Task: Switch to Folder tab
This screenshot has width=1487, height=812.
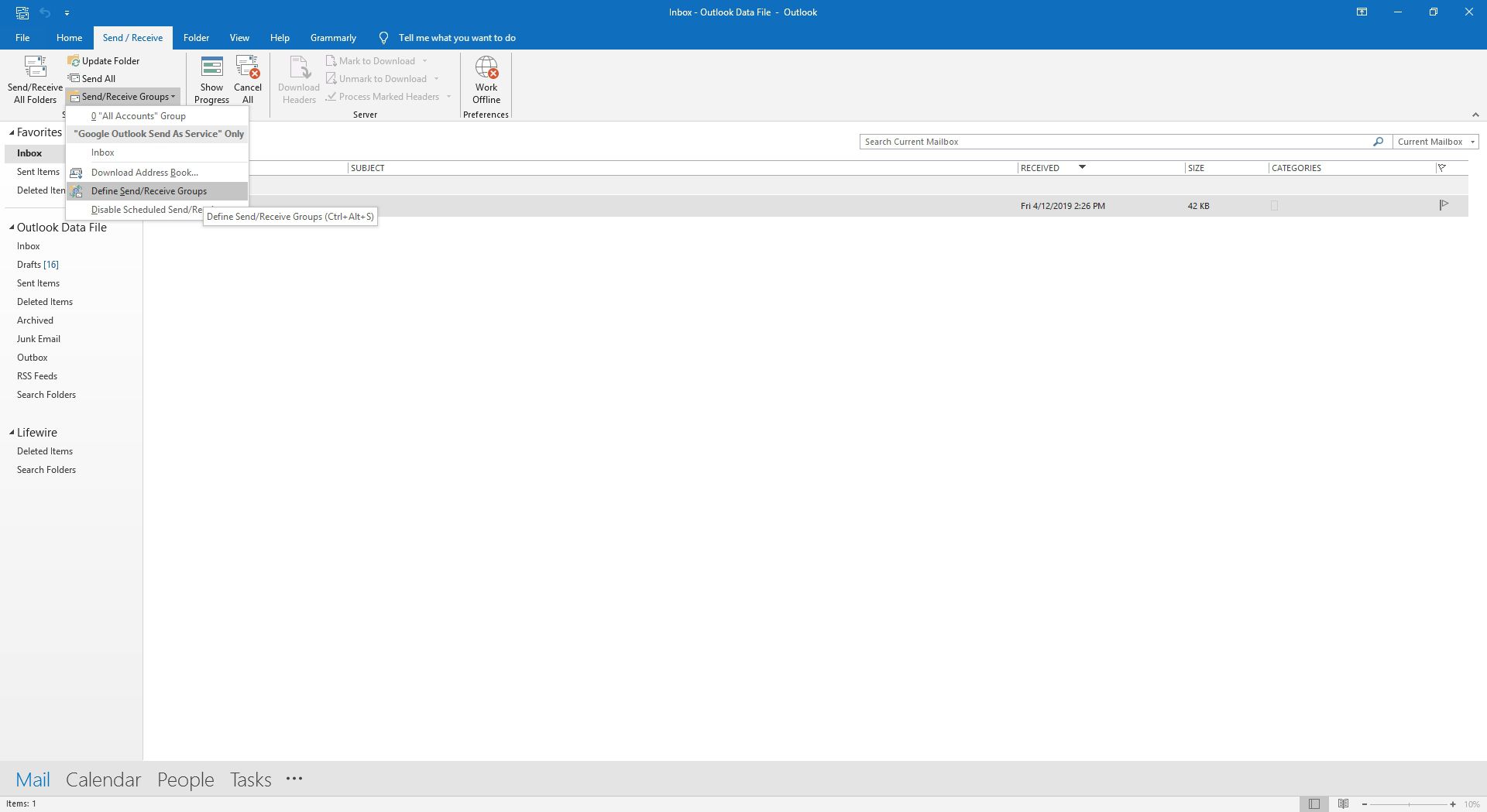Action: (196, 37)
